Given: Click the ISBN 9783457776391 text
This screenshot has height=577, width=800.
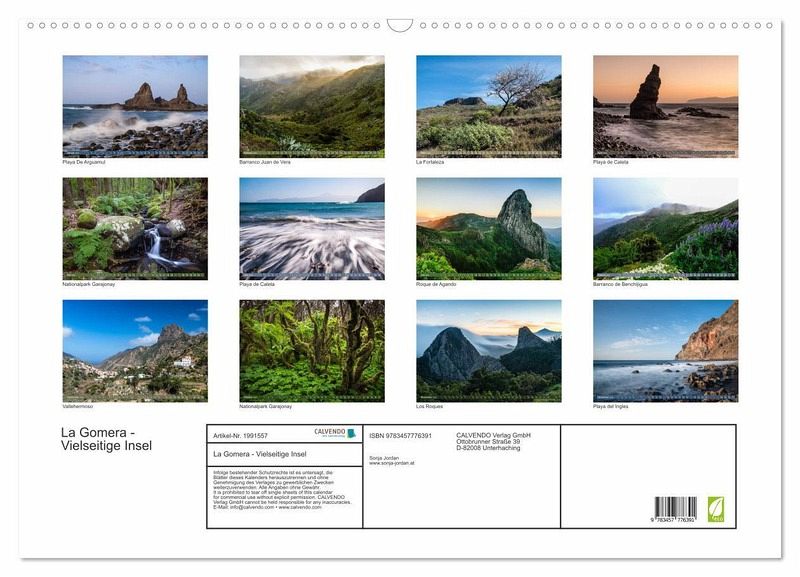Looking at the screenshot, I should click(x=400, y=435).
